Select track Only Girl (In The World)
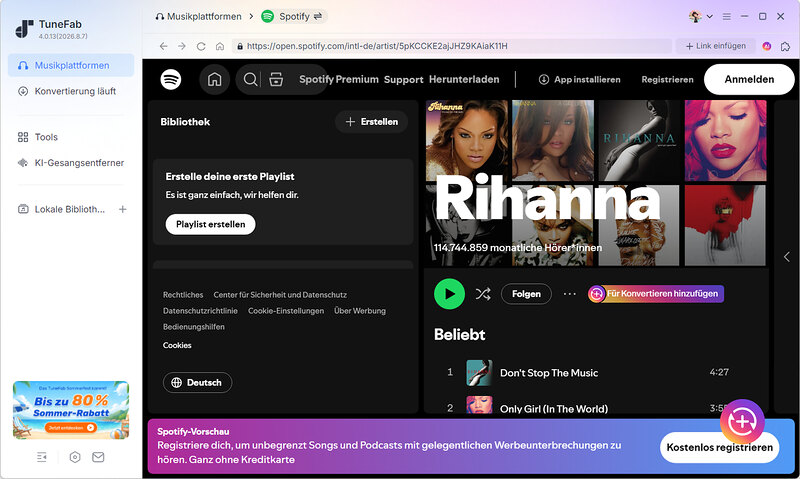This screenshot has width=800, height=479. point(554,409)
